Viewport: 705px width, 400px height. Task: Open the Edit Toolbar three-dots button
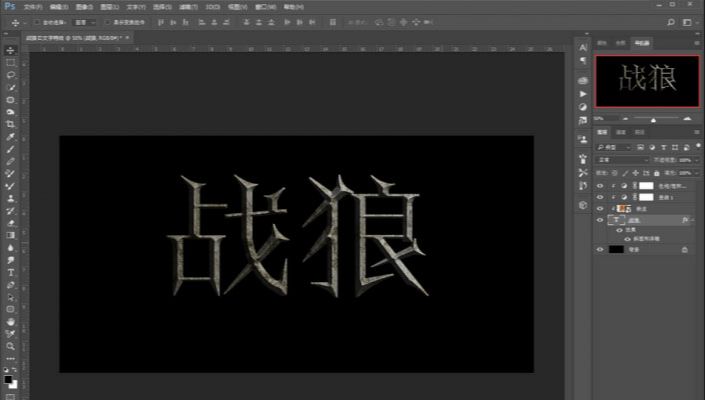click(10, 359)
